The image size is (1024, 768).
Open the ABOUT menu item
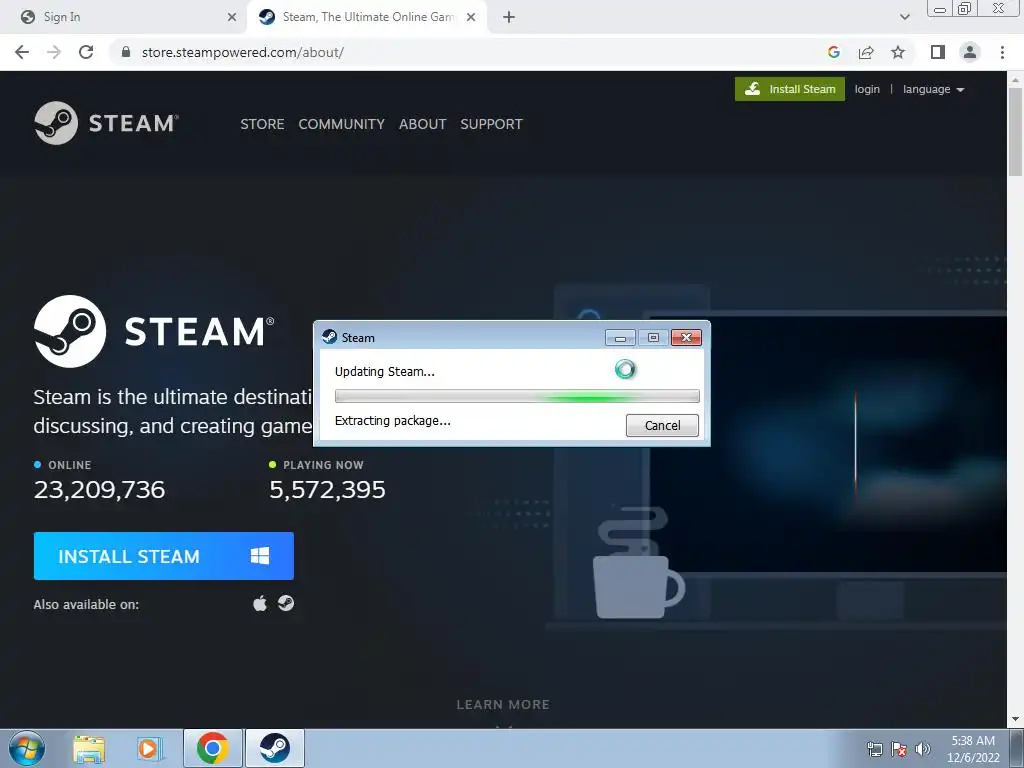(x=423, y=124)
